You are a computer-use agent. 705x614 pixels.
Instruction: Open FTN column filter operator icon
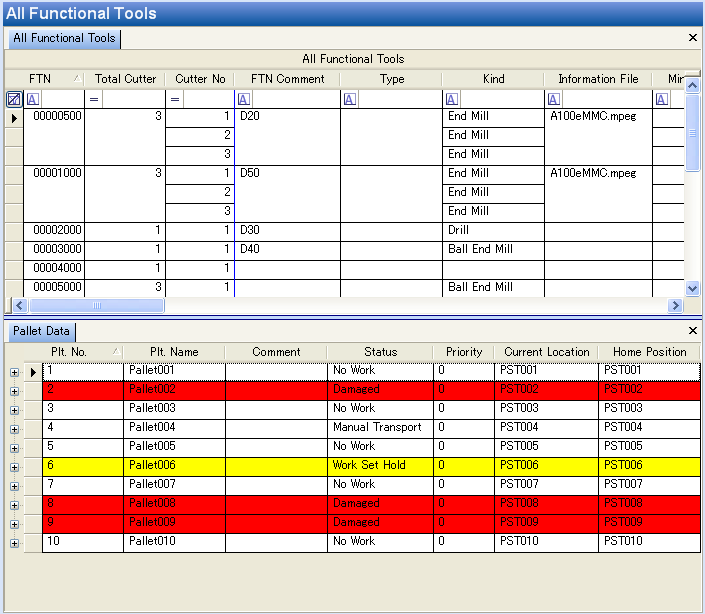33,99
